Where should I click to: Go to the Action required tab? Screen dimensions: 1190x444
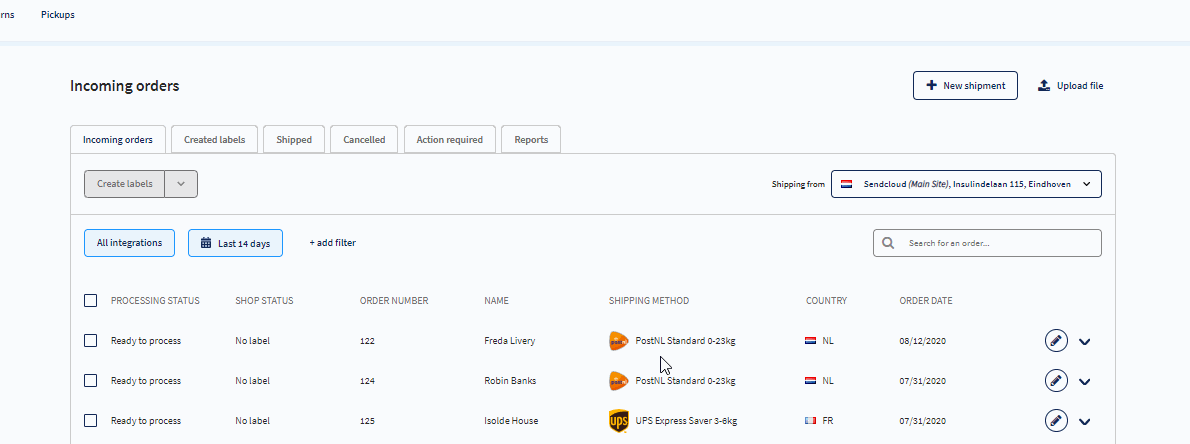tap(449, 140)
